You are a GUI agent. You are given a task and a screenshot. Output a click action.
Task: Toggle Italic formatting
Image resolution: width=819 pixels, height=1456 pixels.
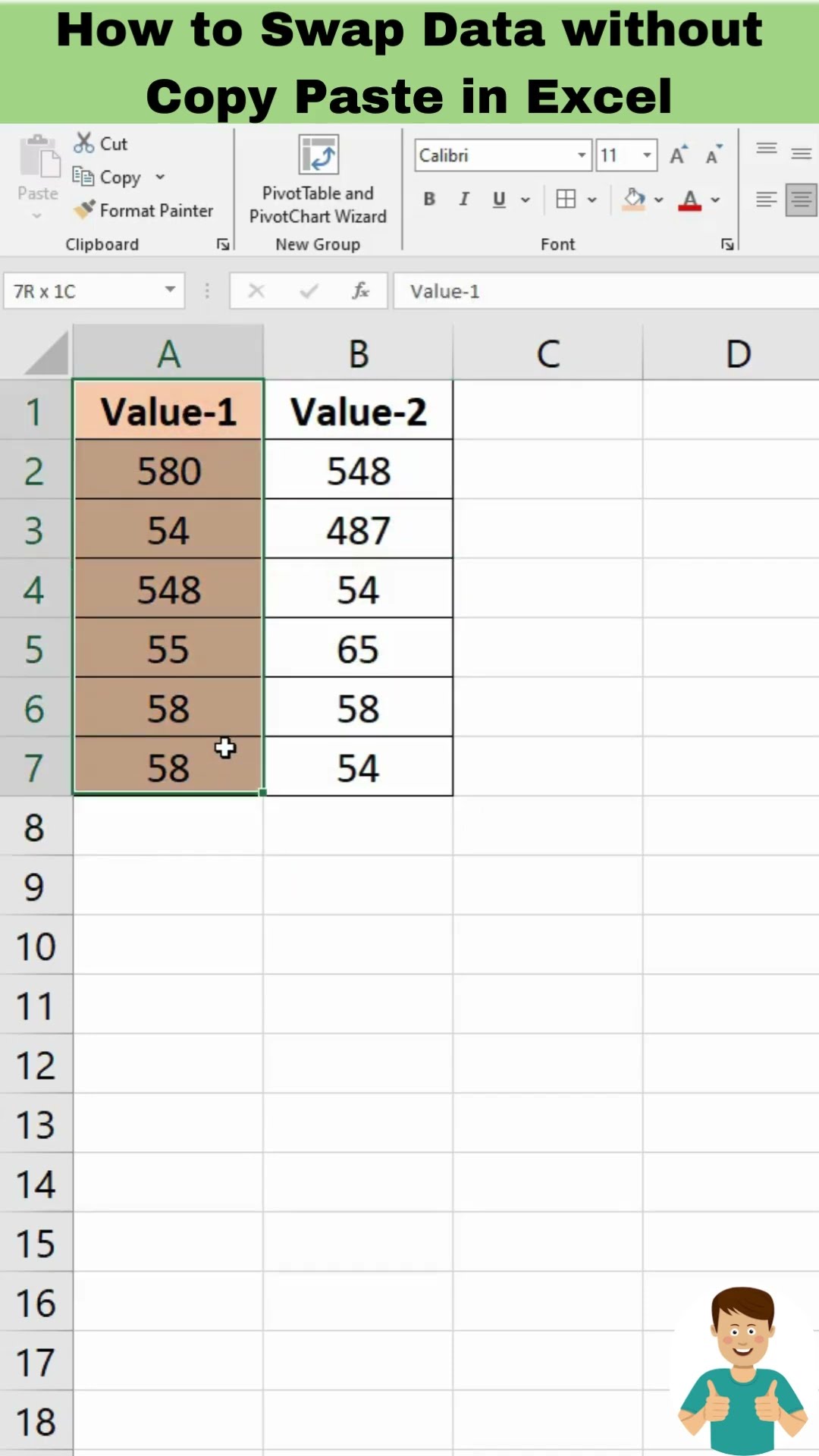[x=464, y=199]
